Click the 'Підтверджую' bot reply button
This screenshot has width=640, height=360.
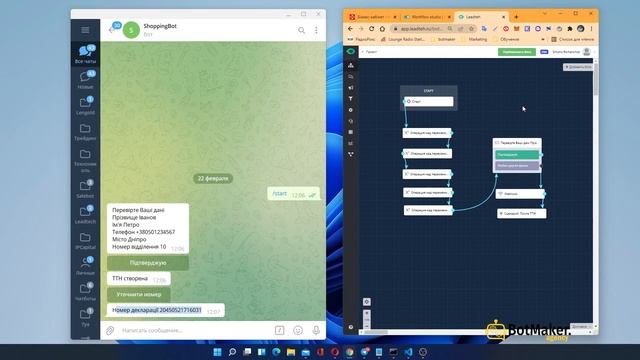(x=148, y=263)
